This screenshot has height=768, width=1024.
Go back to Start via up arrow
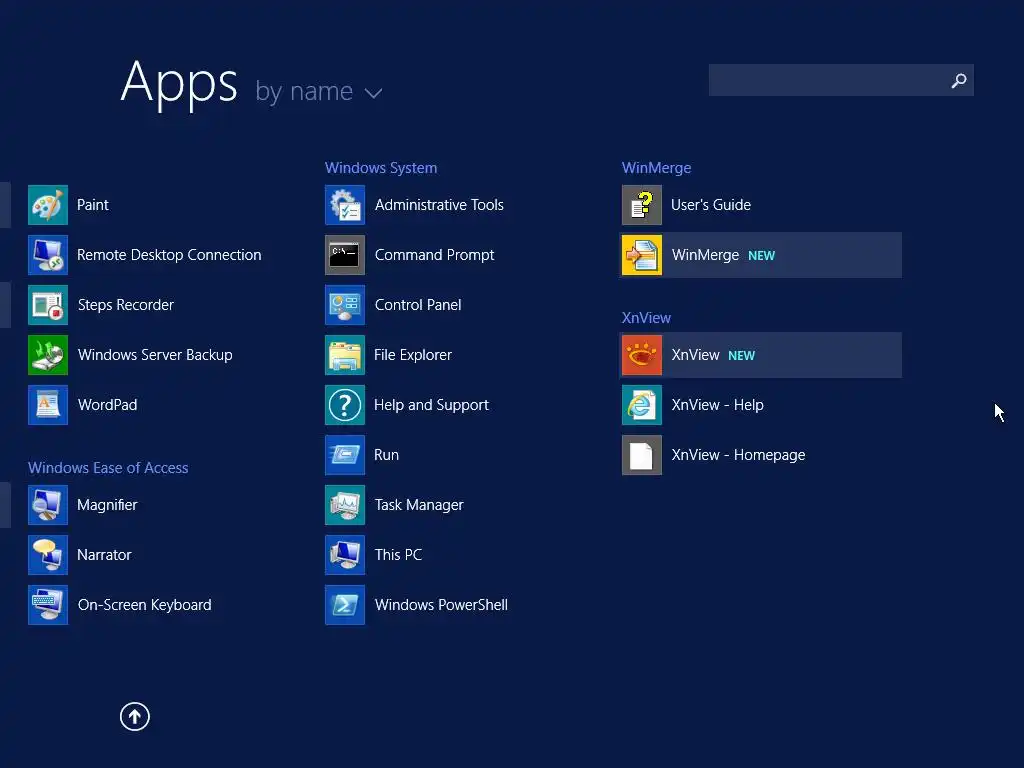135,716
